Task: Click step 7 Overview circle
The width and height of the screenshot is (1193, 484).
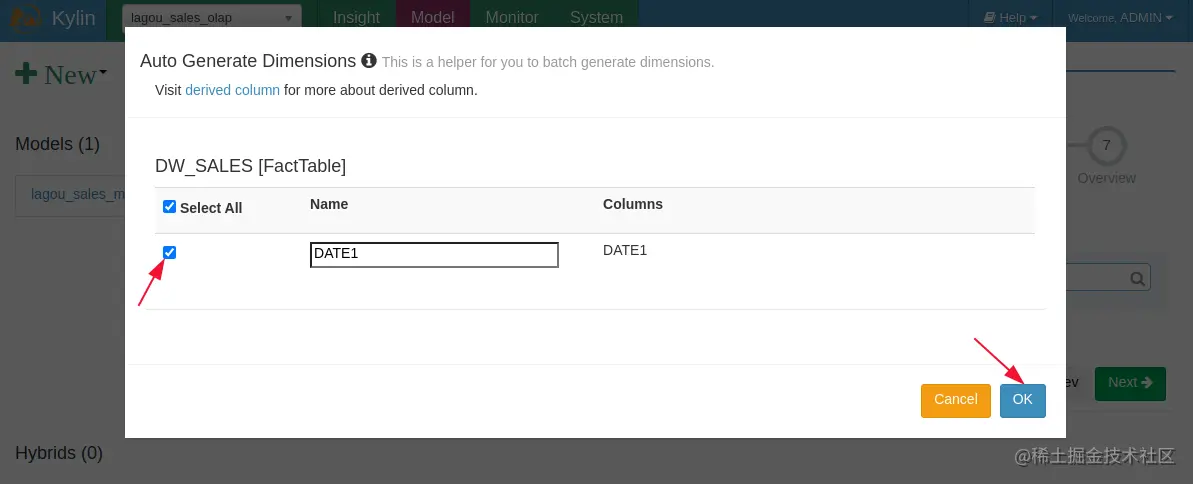Action: click(x=1106, y=145)
